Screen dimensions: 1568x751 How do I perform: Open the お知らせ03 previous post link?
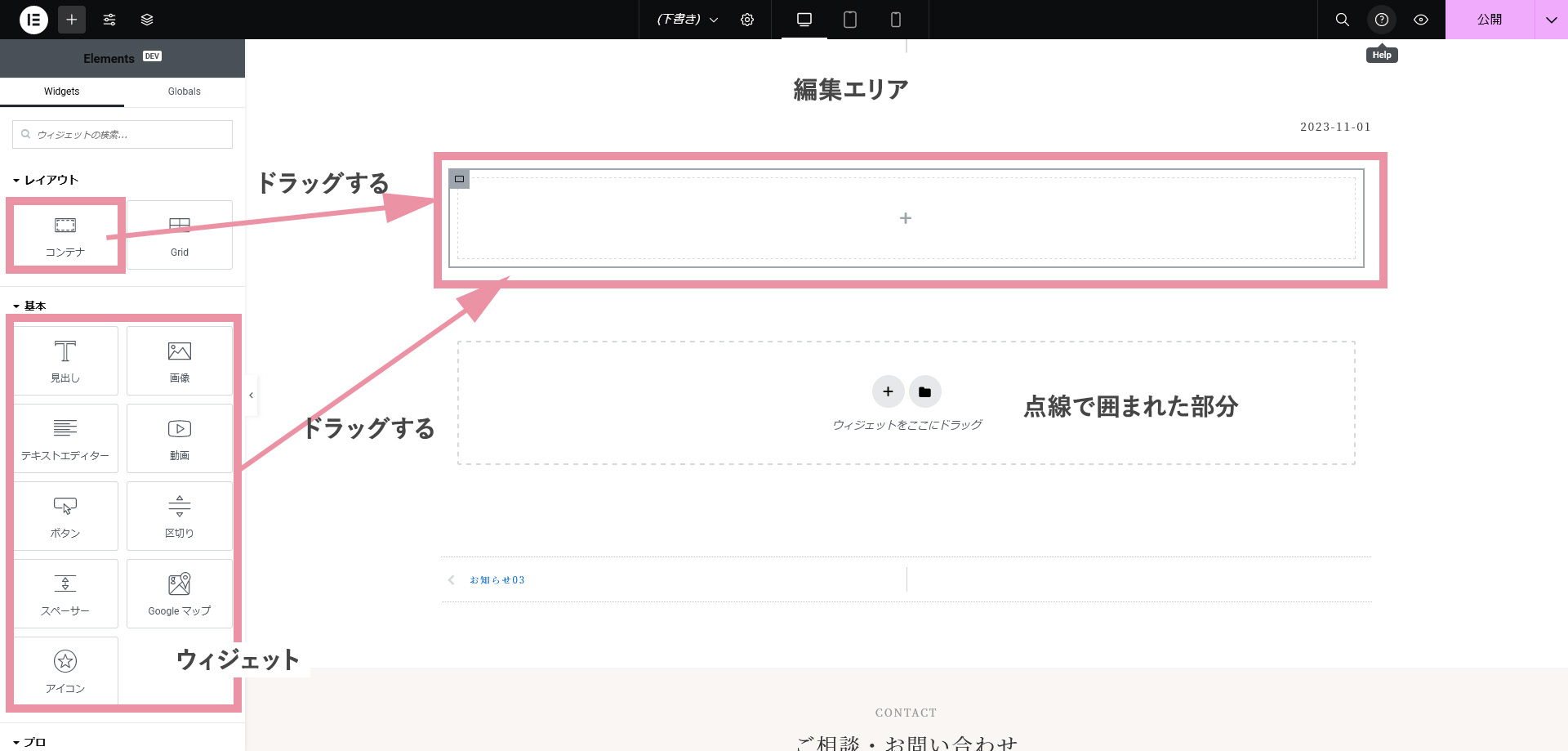point(497,580)
